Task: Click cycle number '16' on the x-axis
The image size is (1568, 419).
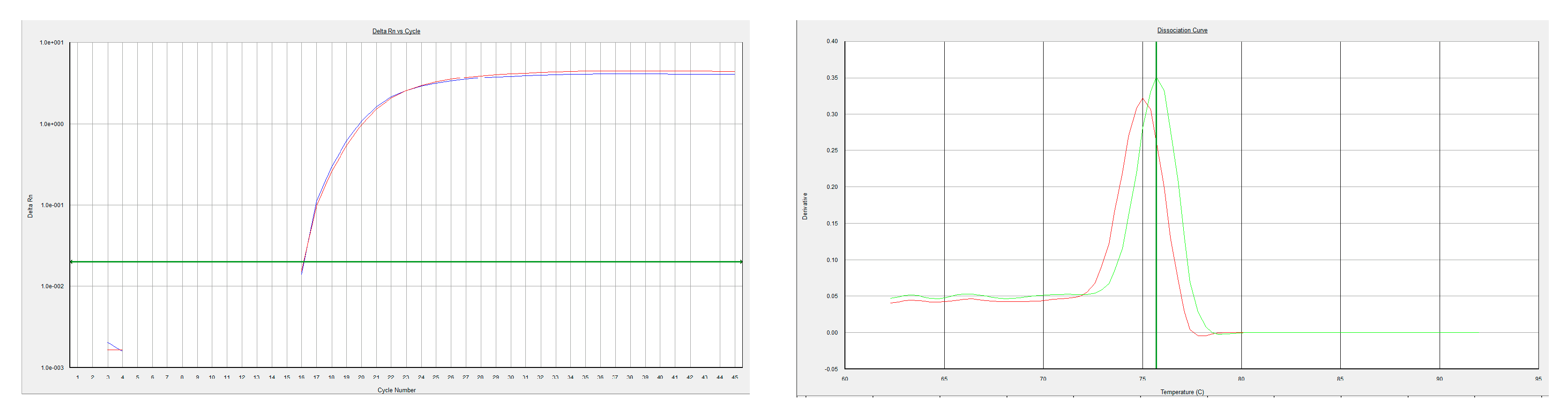Action: (x=301, y=378)
